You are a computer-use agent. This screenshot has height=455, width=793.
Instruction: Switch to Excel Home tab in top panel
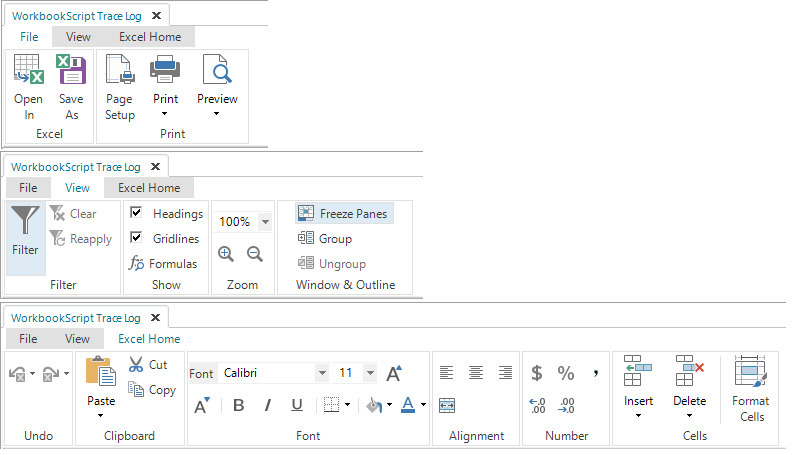[x=150, y=37]
